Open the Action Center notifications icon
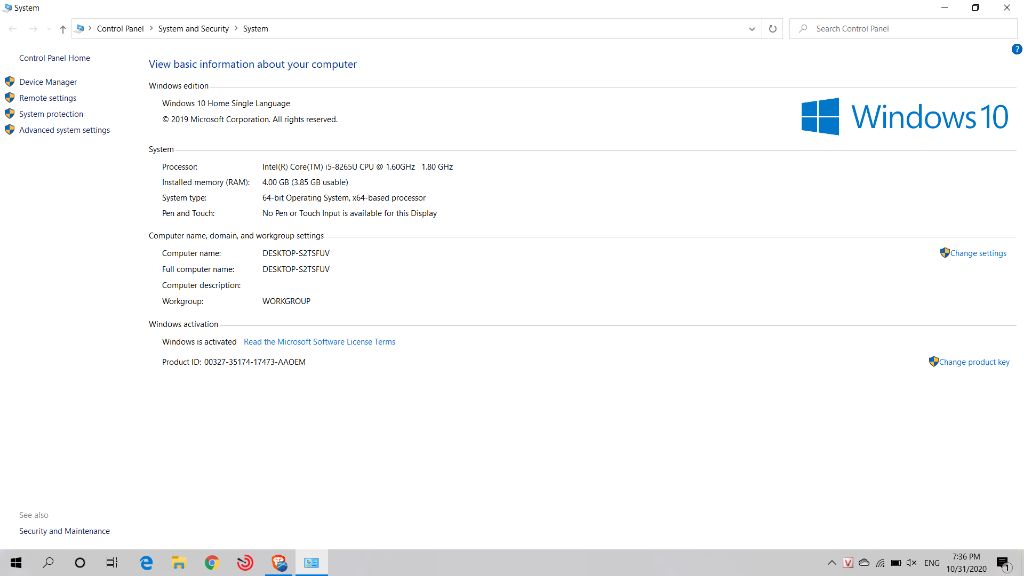 click(1004, 563)
